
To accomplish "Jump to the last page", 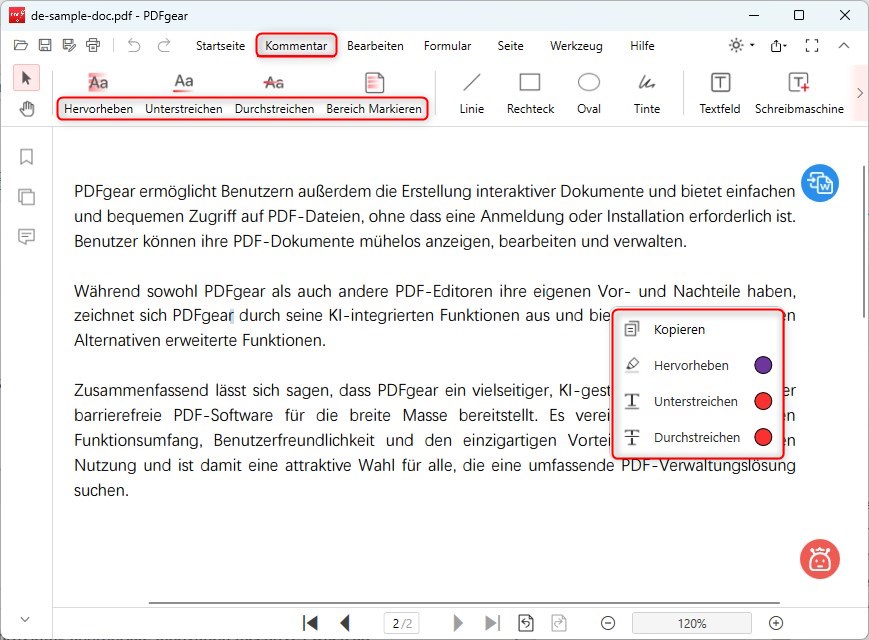I will click(492, 623).
